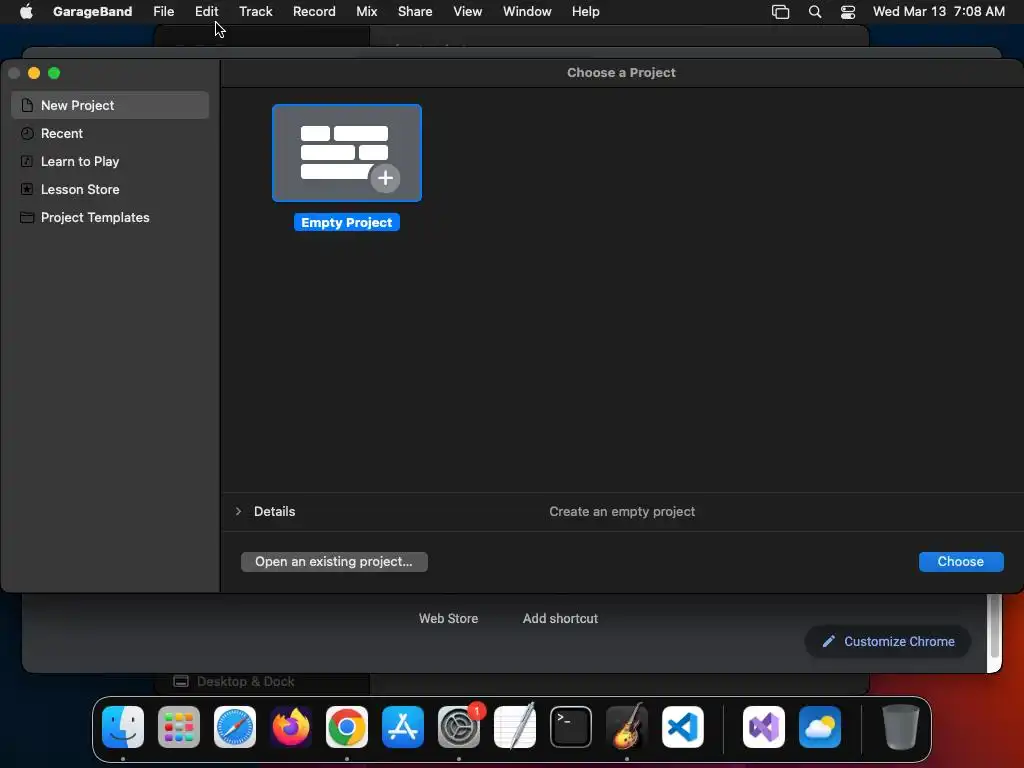Open Launchpad from the Dock
Viewport: 1024px width, 768px height.
pos(179,727)
